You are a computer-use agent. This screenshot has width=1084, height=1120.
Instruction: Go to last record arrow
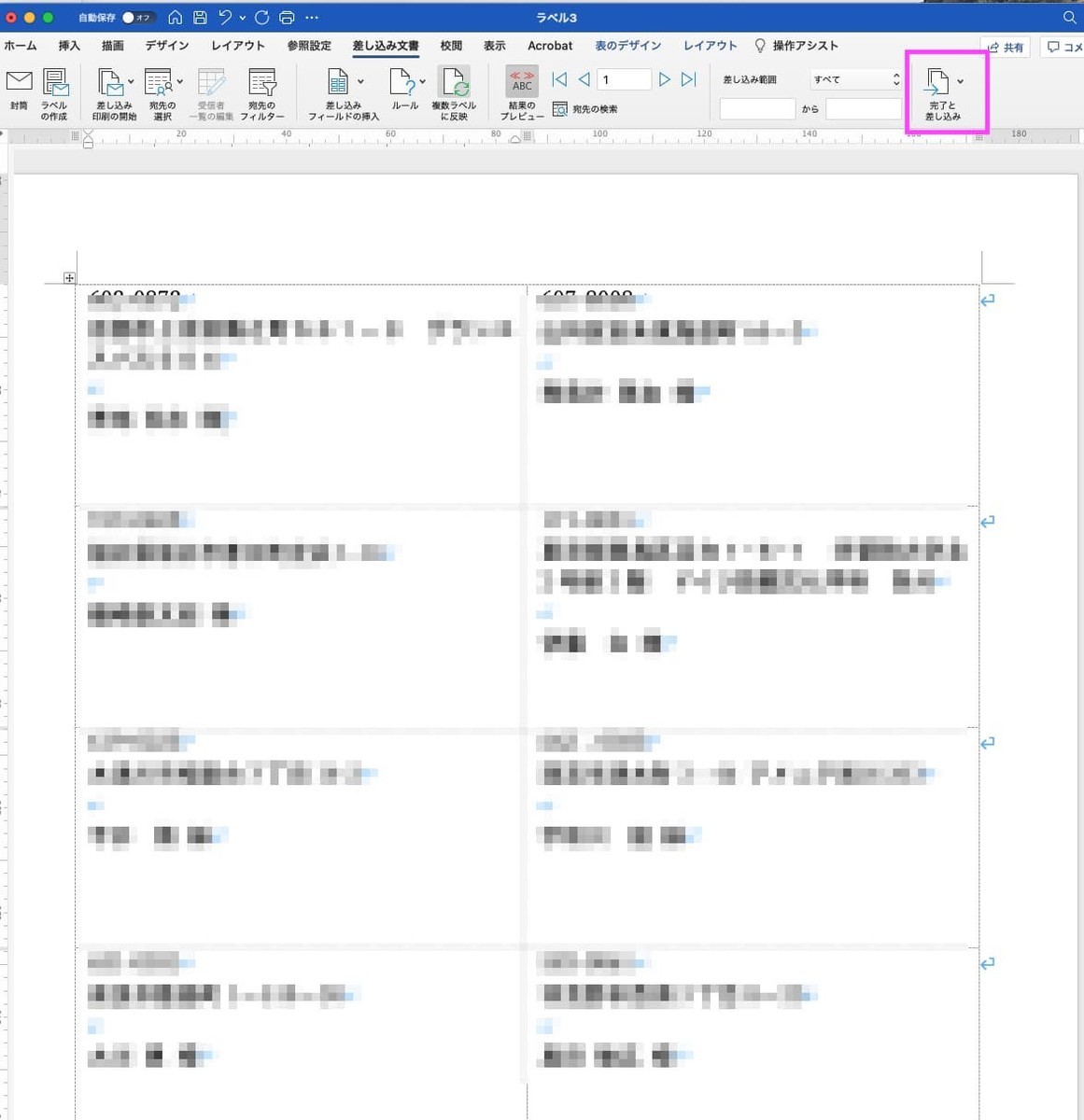coord(688,79)
